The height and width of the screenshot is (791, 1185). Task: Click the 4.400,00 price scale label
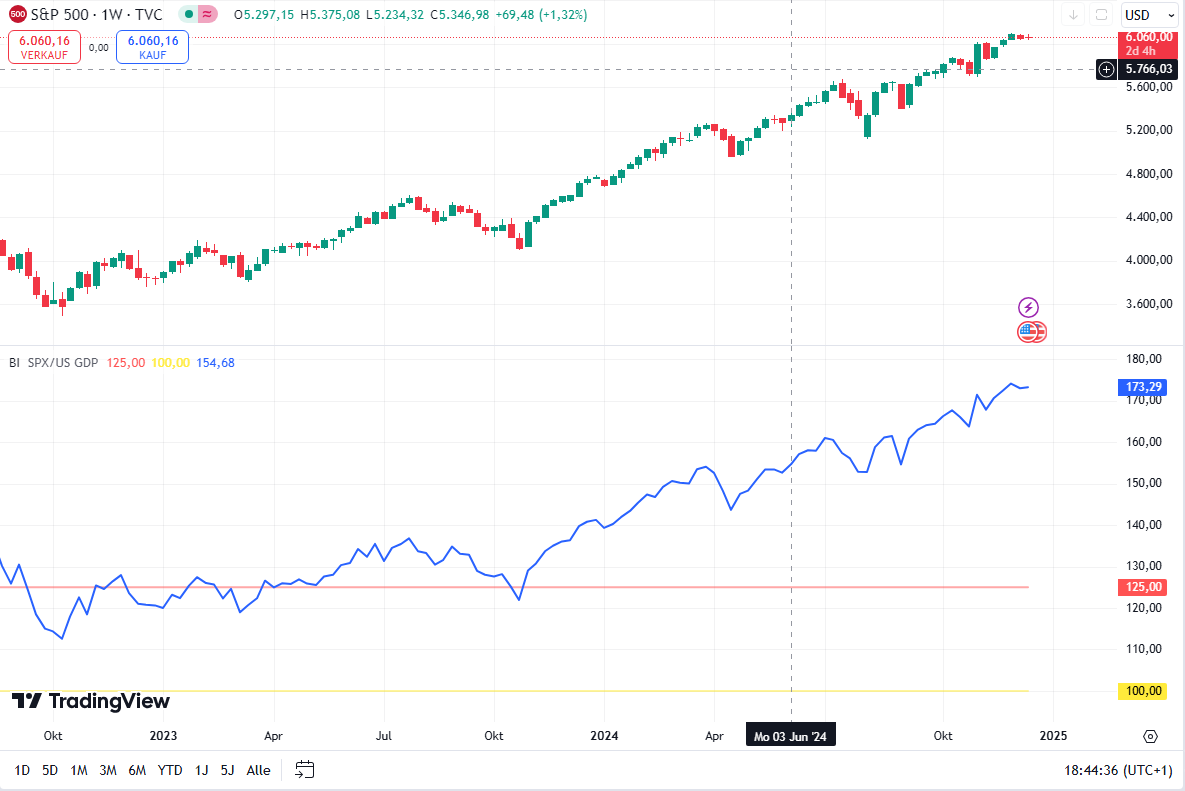pos(1149,217)
